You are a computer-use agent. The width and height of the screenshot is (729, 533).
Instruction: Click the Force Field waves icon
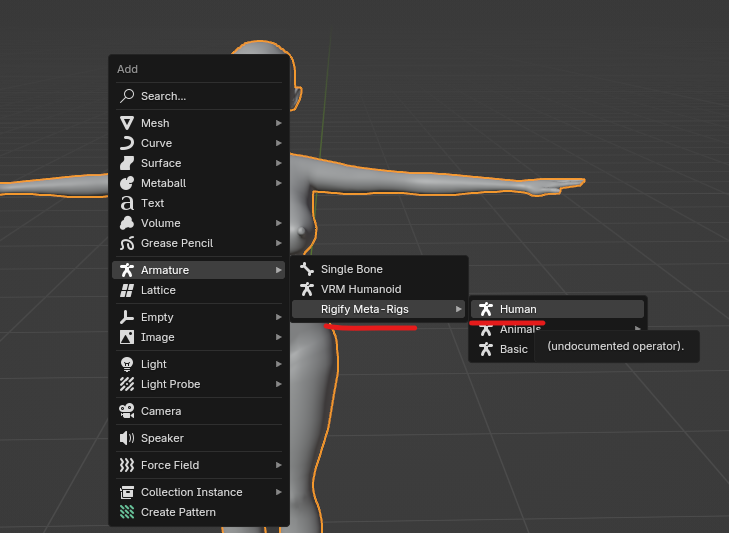127,465
